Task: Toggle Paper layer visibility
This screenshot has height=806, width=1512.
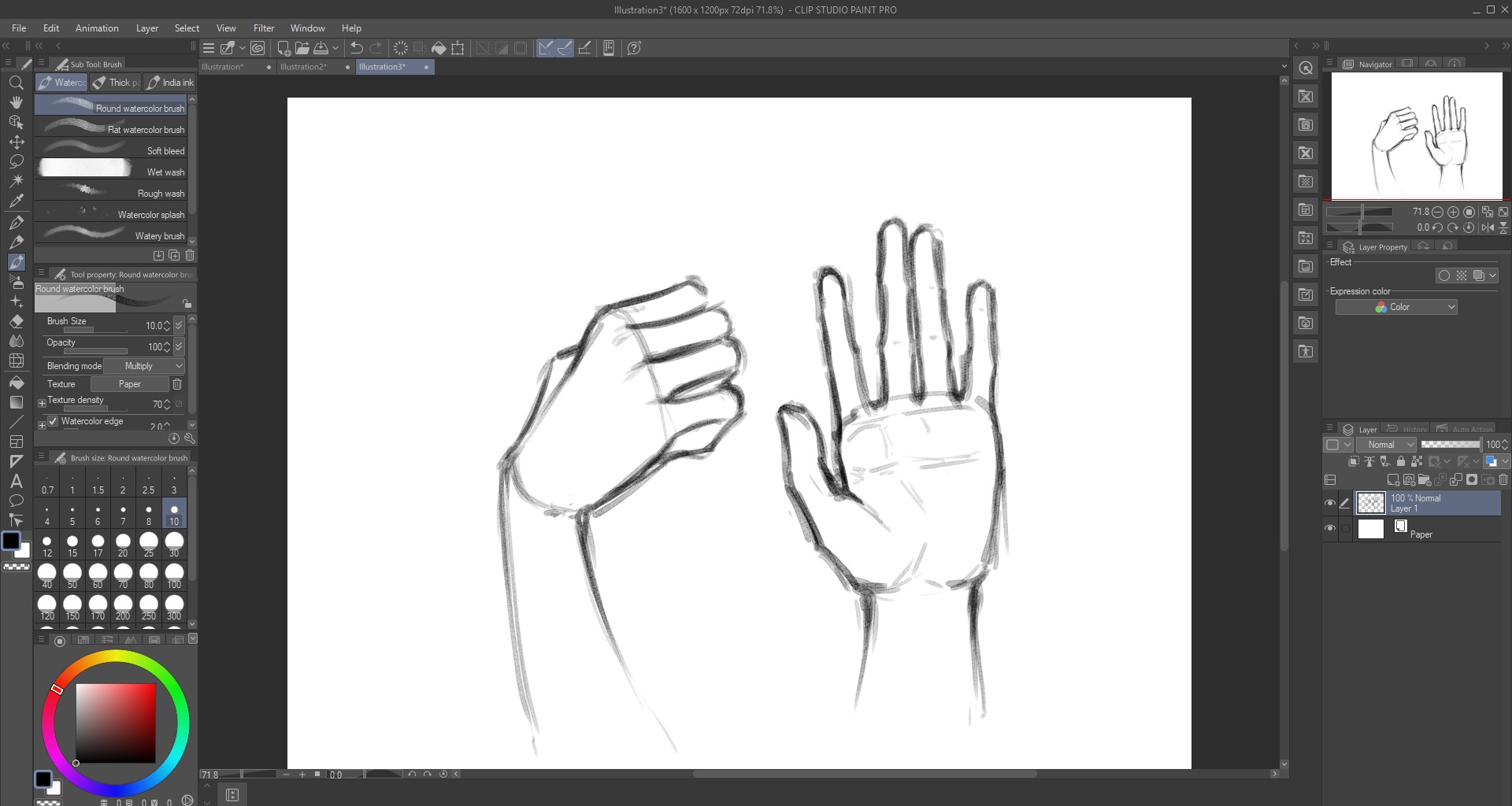Action: 1330,528
